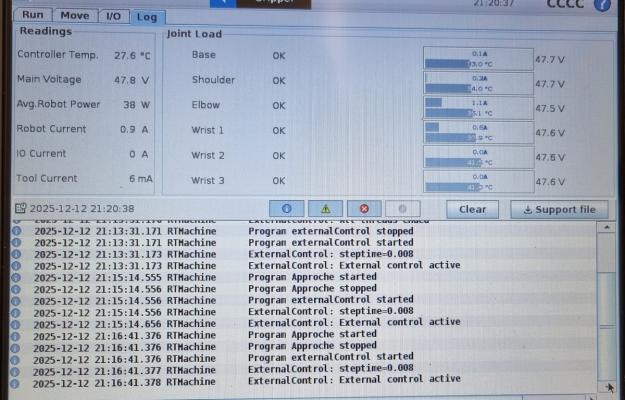Screen dimensions: 625x400
Task: Click the Wrist 1 joint load bar
Action: point(478,133)
